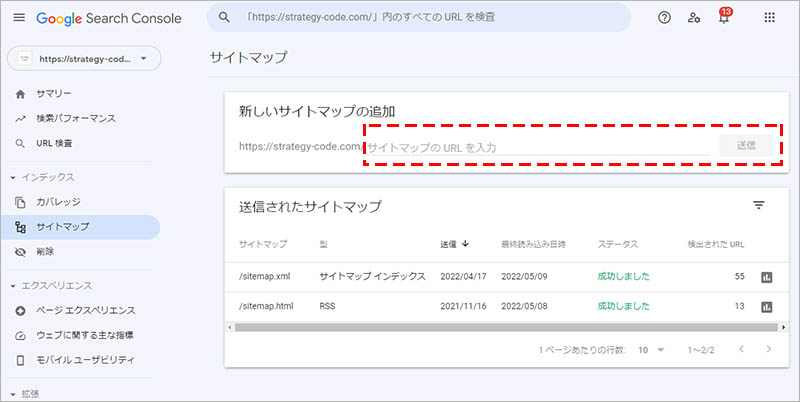Select カバレッジ in the sidebar
This screenshot has height=402, width=800.
pyautogui.click(x=58, y=202)
